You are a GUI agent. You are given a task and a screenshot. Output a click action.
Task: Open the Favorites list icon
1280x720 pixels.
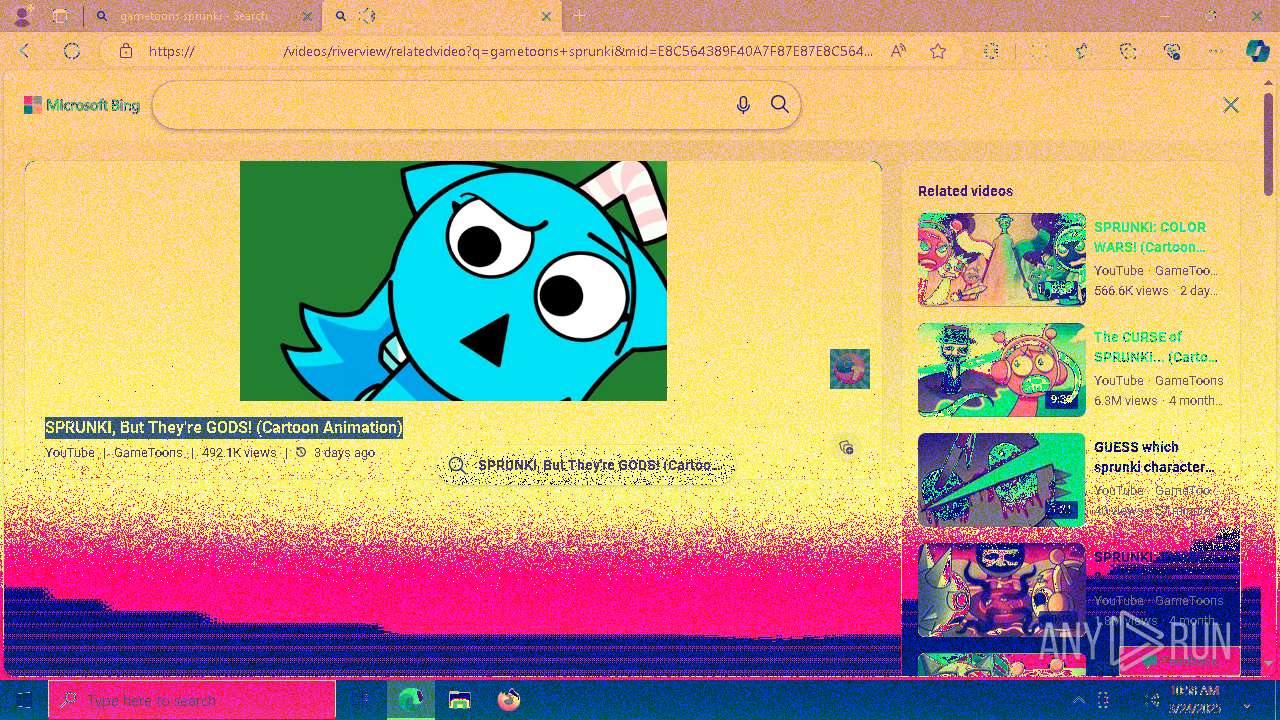(x=1083, y=51)
